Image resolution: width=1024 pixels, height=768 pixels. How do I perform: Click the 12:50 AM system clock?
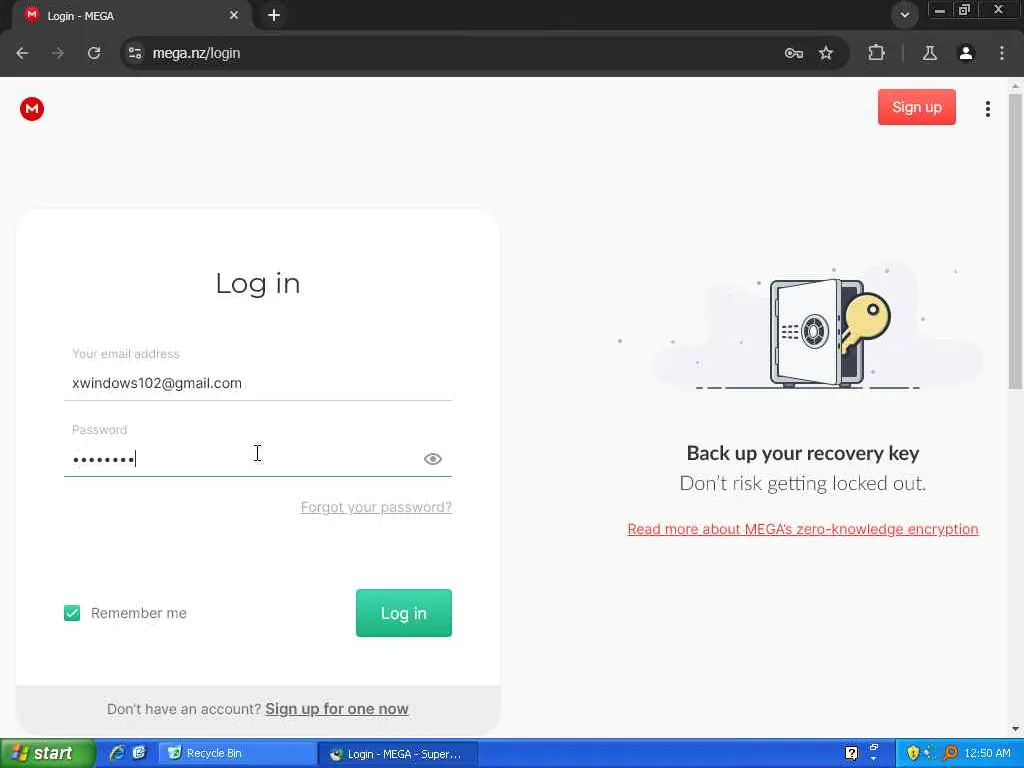tap(987, 754)
